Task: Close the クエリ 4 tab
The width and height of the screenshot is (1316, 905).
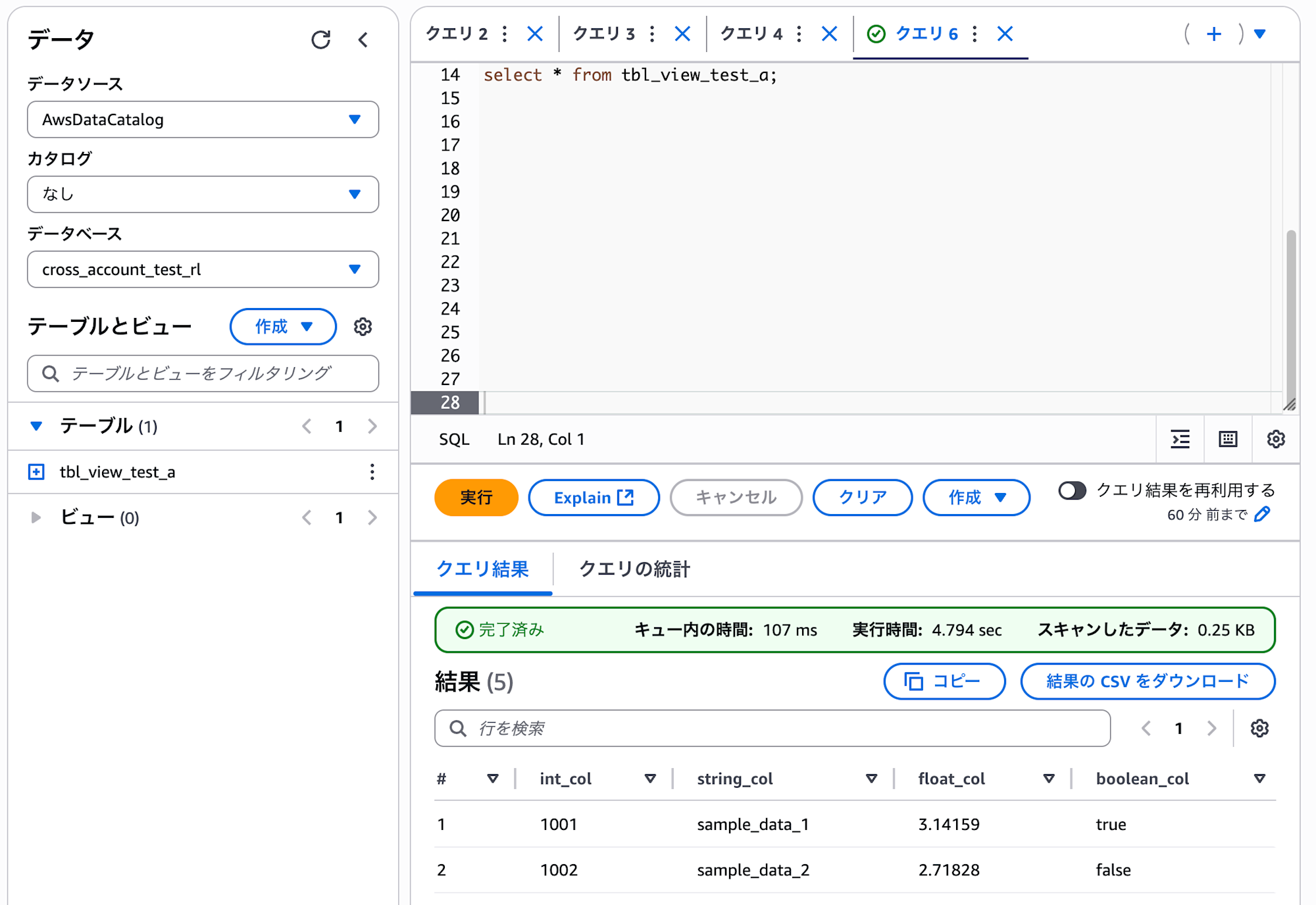Action: (829, 34)
